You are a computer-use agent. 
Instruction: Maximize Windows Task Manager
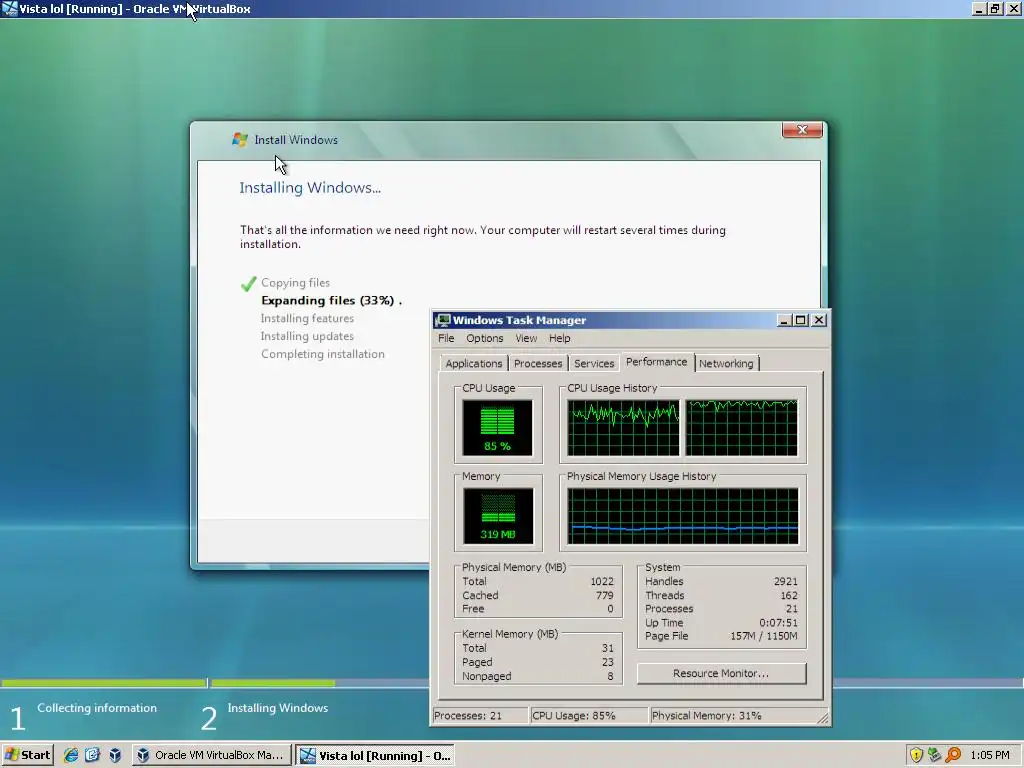(x=801, y=320)
